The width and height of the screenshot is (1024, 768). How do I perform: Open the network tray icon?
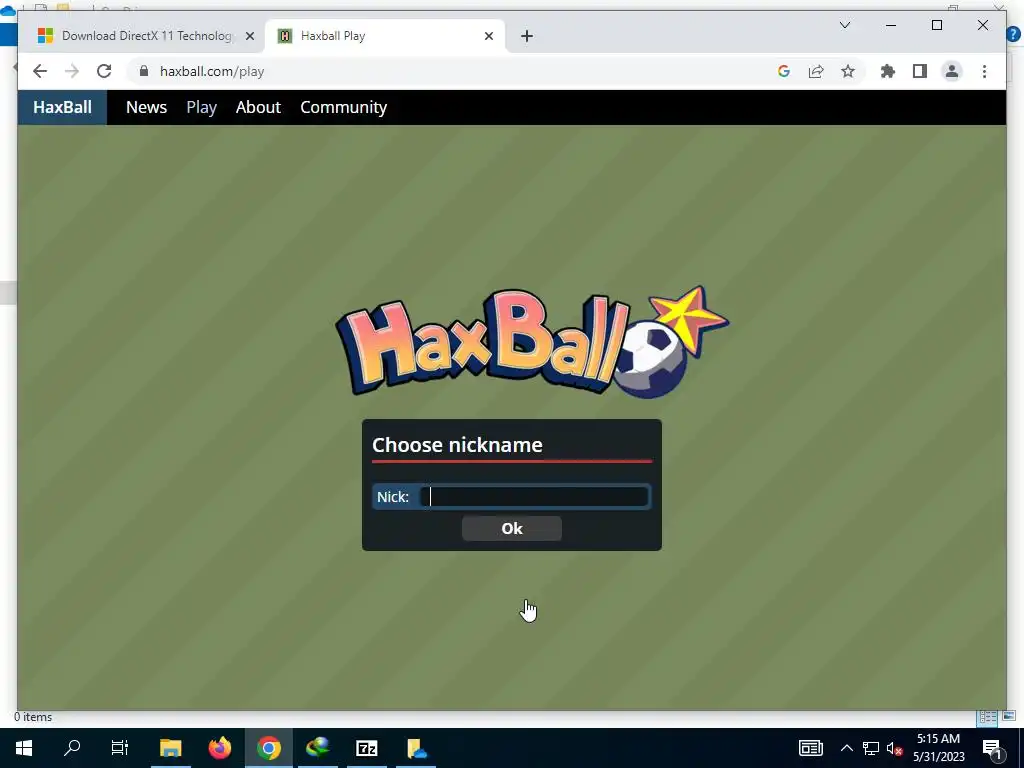(871, 748)
